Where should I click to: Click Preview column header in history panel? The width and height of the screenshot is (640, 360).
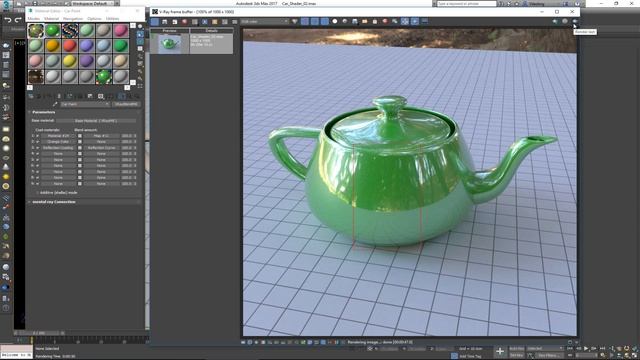[170, 31]
